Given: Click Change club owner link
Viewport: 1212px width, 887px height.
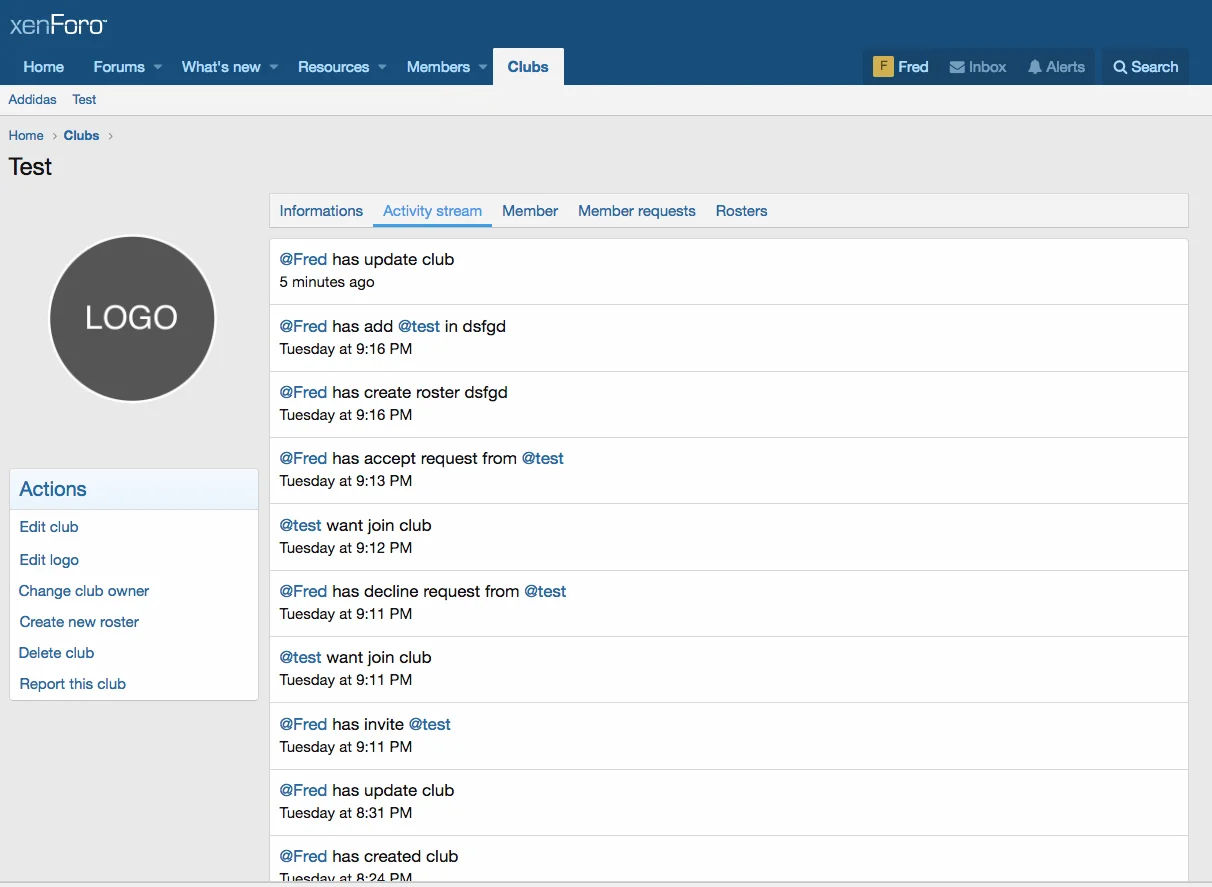Looking at the screenshot, I should [84, 591].
